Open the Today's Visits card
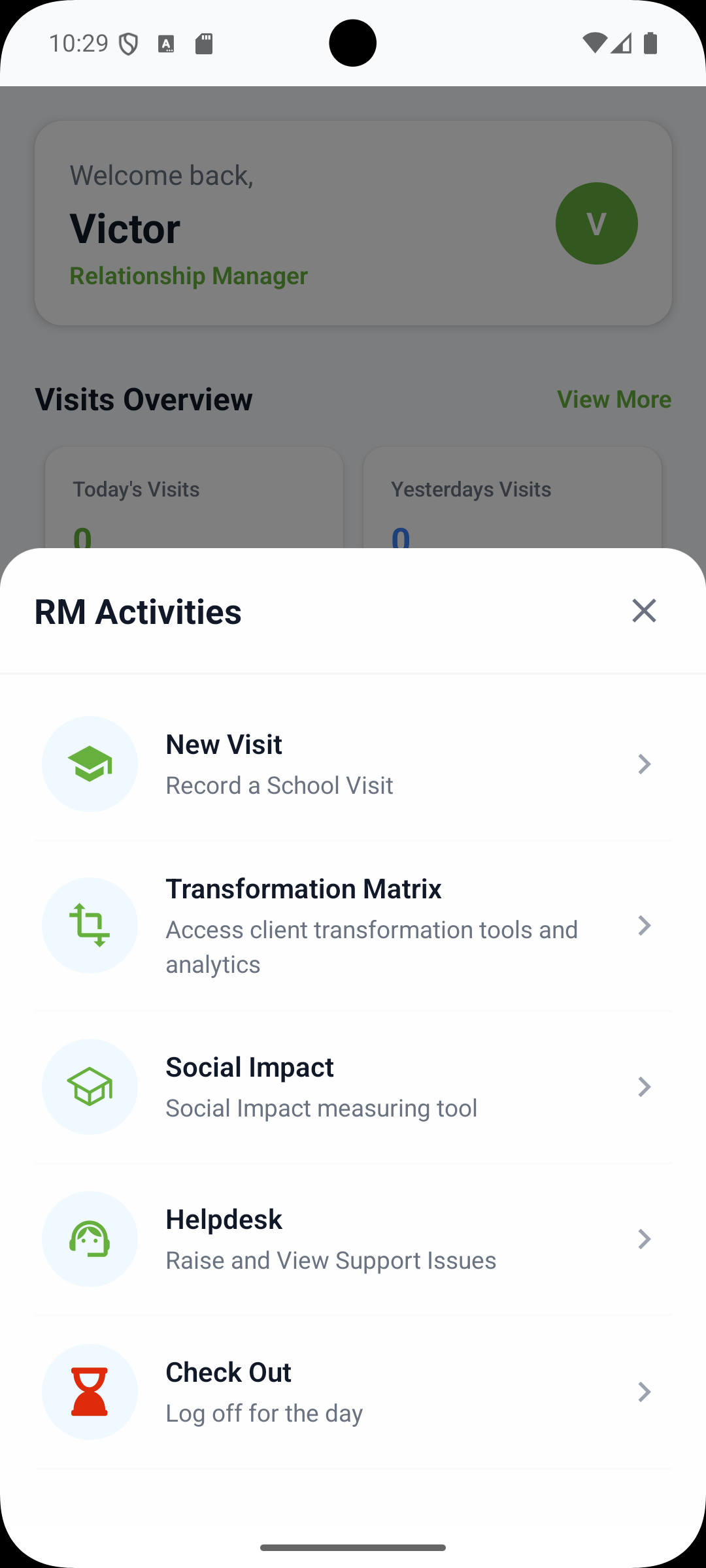 194,497
